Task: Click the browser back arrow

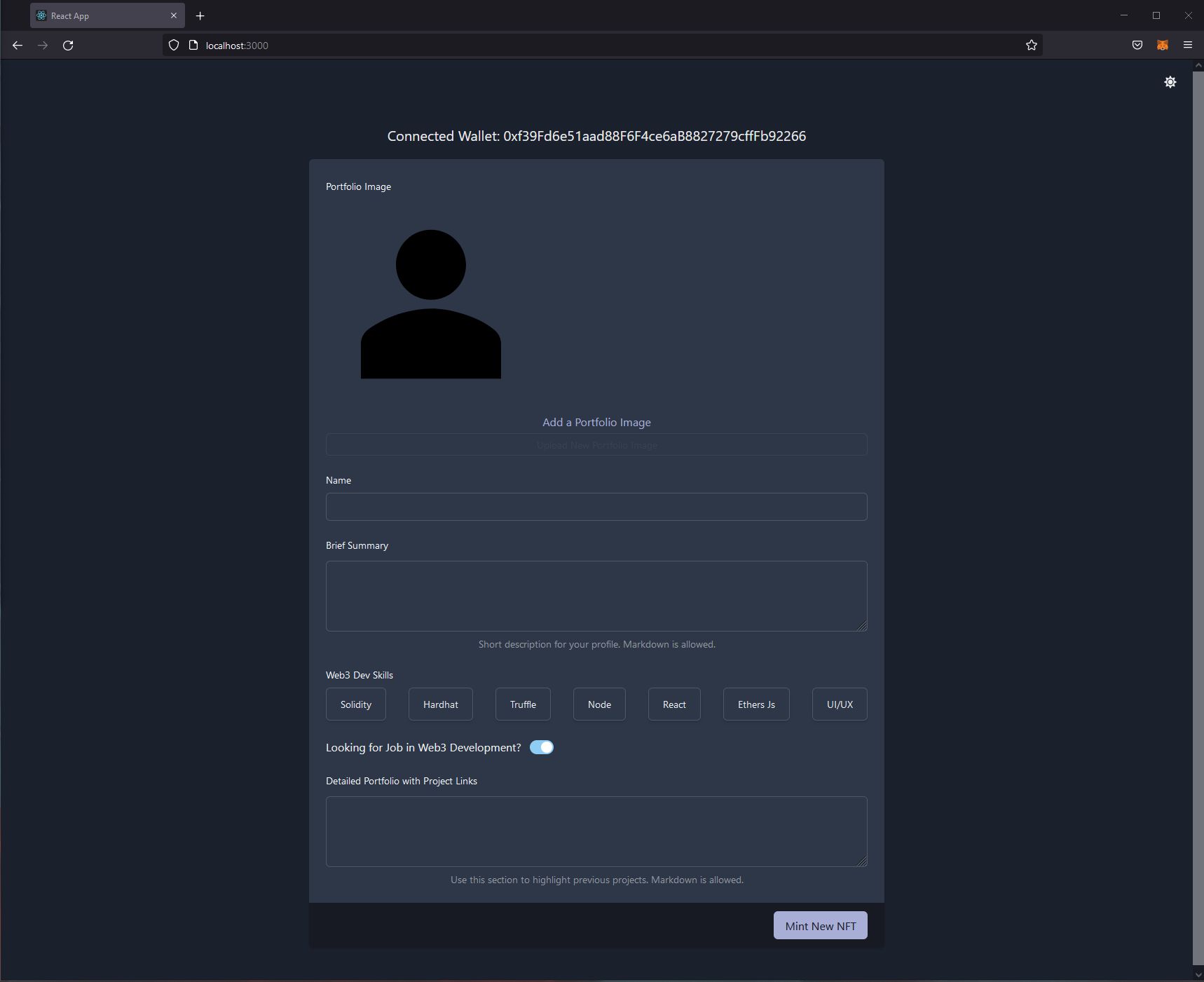Action: pyautogui.click(x=18, y=46)
